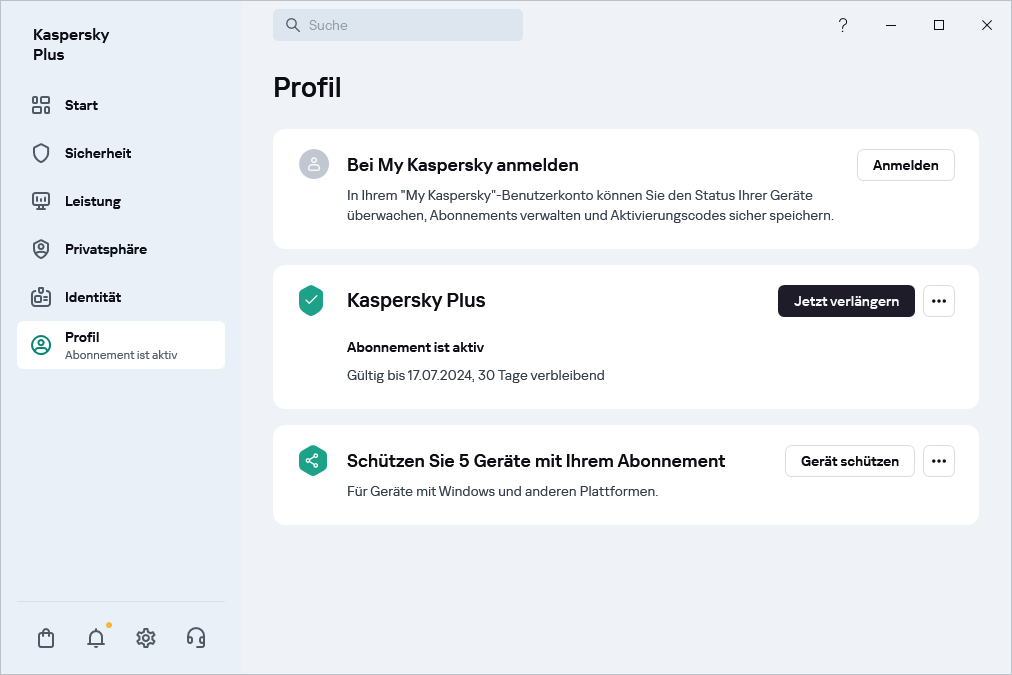Image resolution: width=1012 pixels, height=675 pixels.
Task: Open the notifications bell icon
Action: pyautogui.click(x=96, y=638)
